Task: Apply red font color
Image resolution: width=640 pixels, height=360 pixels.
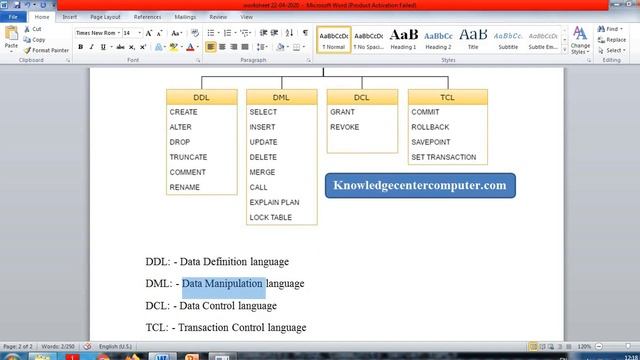Action: coord(190,47)
